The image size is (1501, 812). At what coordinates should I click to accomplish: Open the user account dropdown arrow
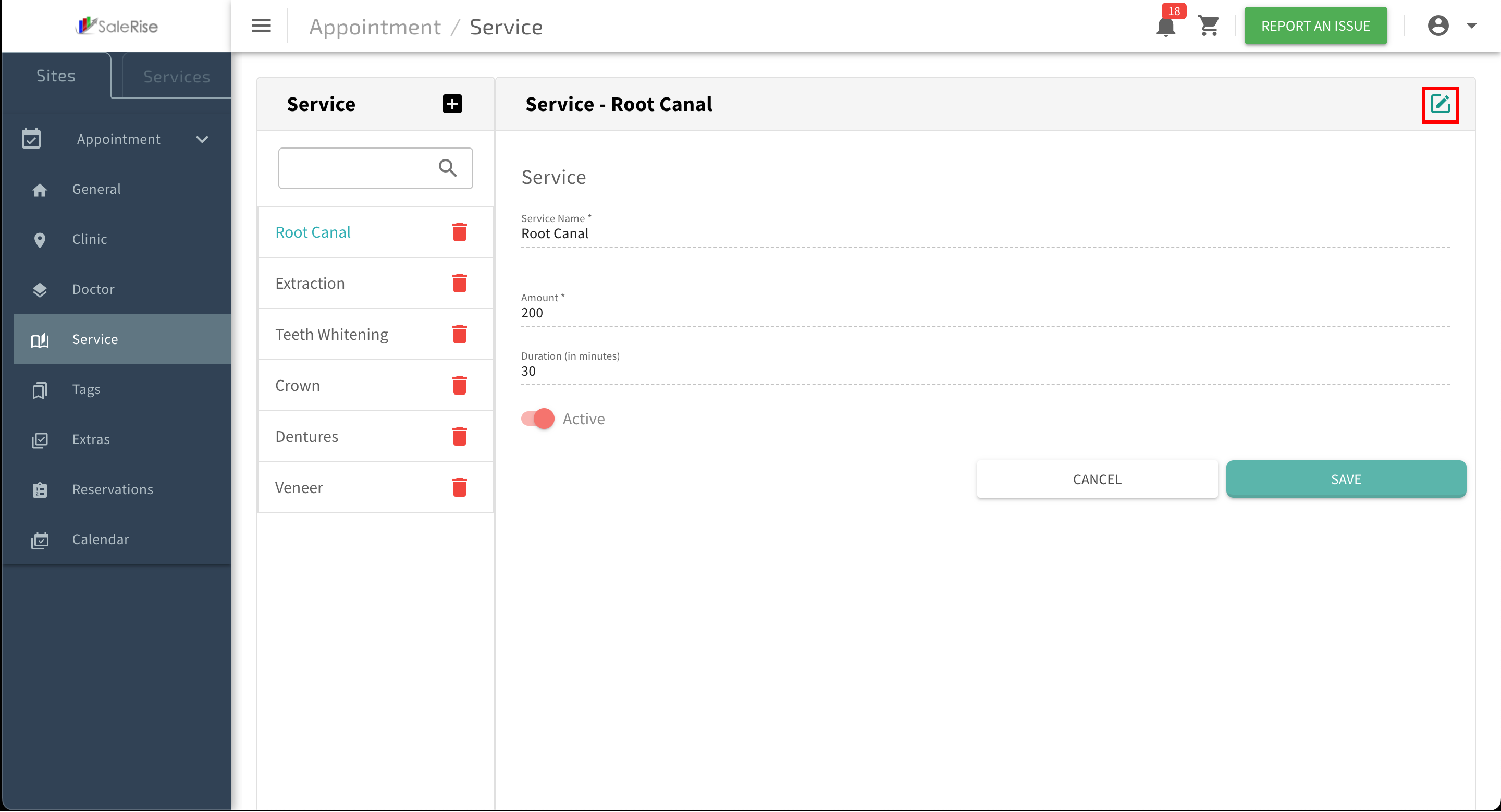tap(1471, 26)
